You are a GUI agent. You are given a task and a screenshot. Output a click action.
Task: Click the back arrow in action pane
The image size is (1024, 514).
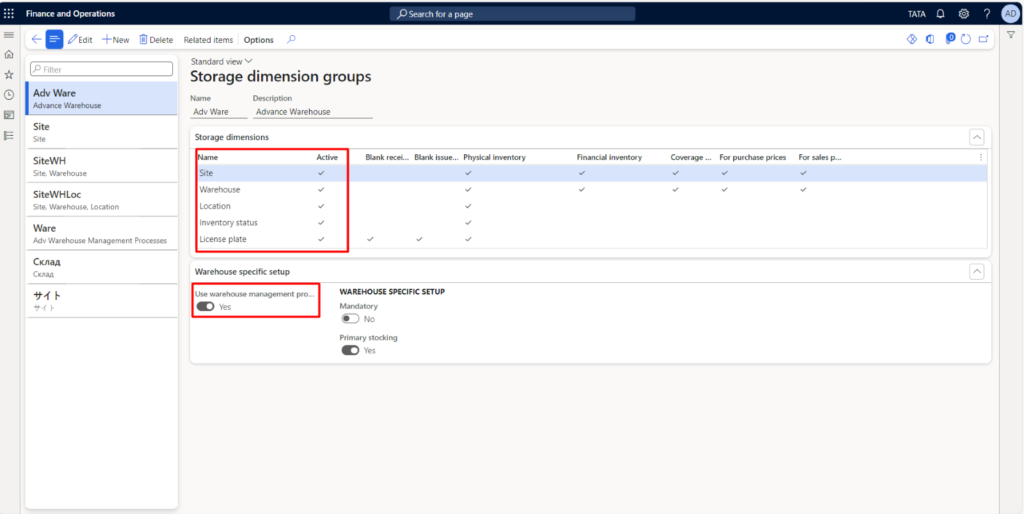point(36,40)
